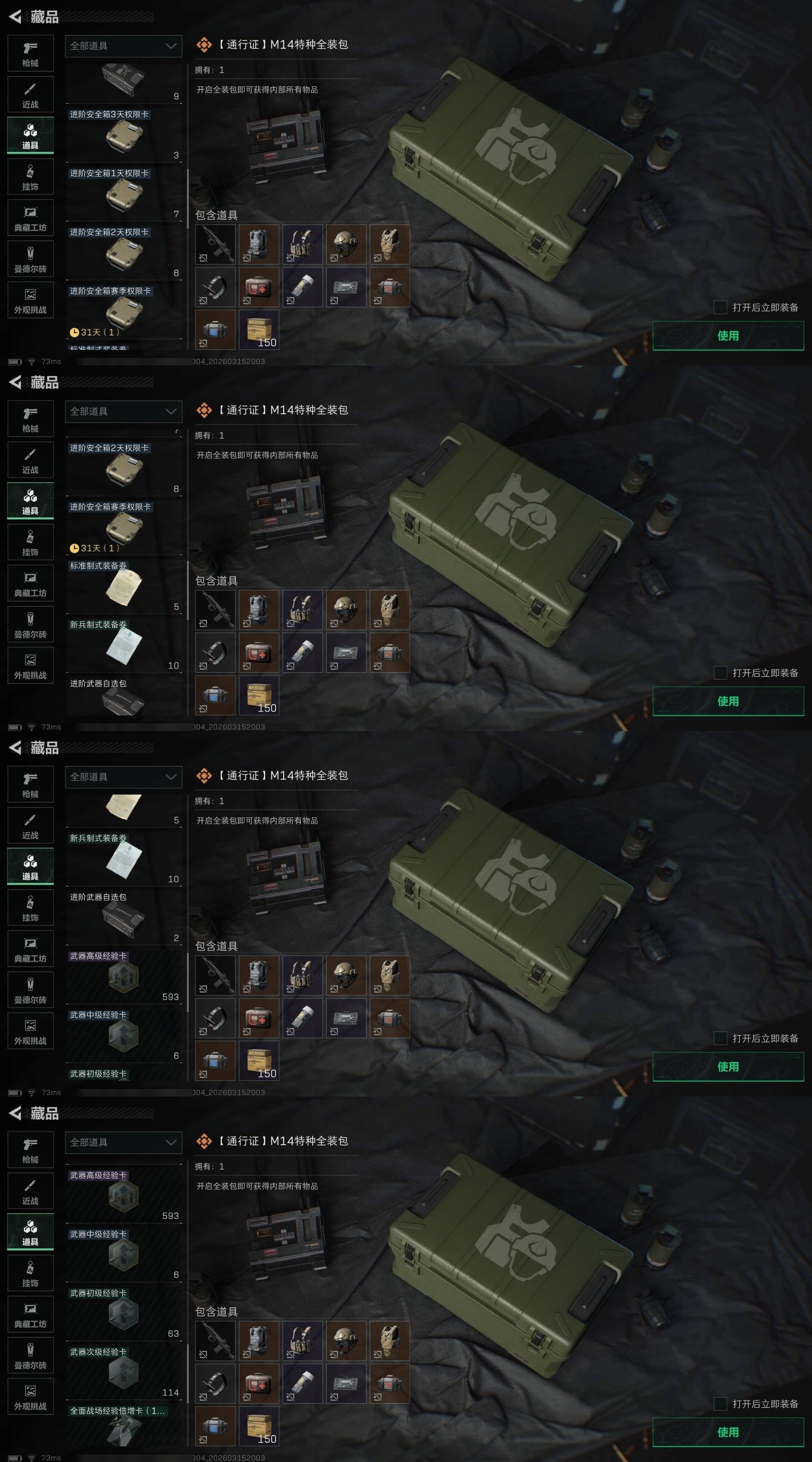Click item list scrollbar in topmost capture
The height and width of the screenshot is (1462, 812).
(187, 198)
